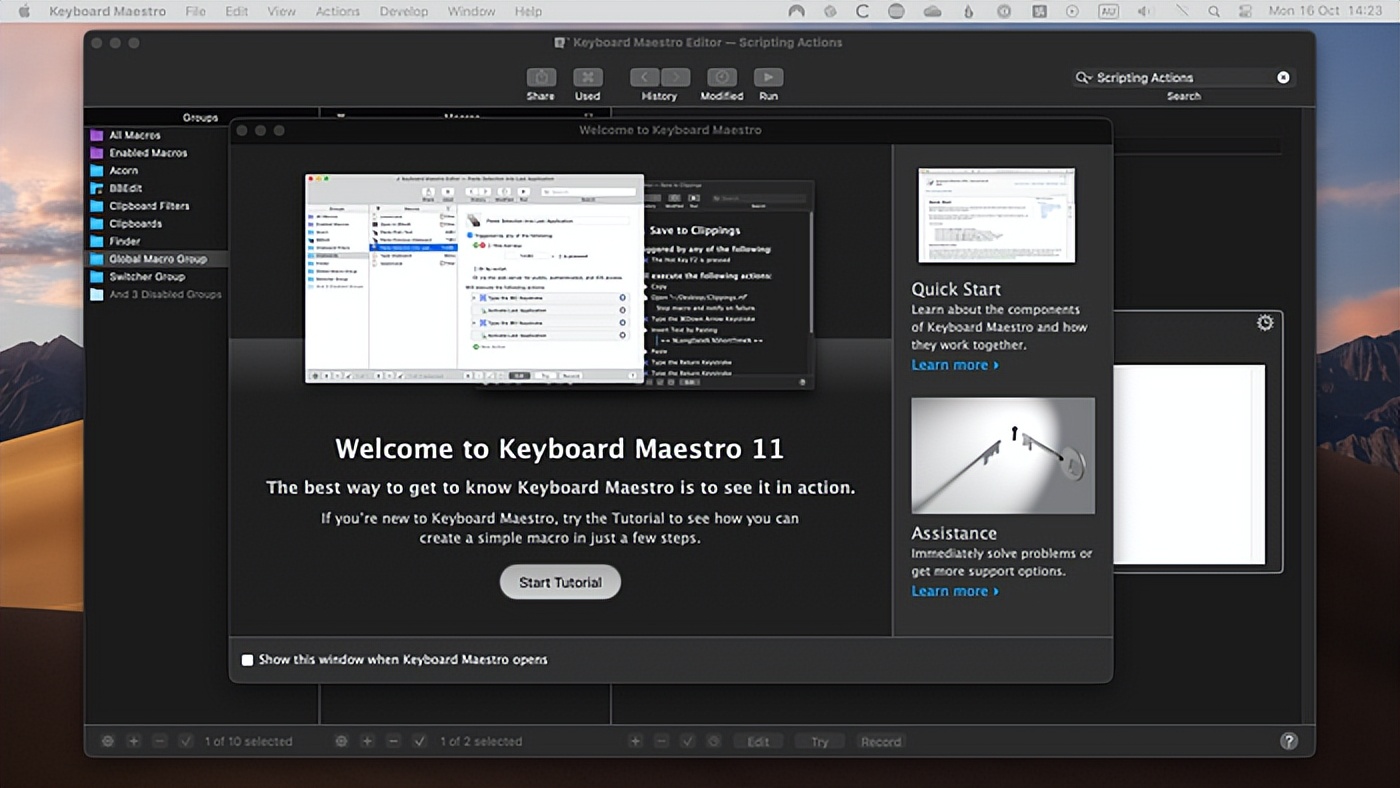The height and width of the screenshot is (788, 1400).
Task: Select the Global Macro Group row
Action: [x=156, y=259]
